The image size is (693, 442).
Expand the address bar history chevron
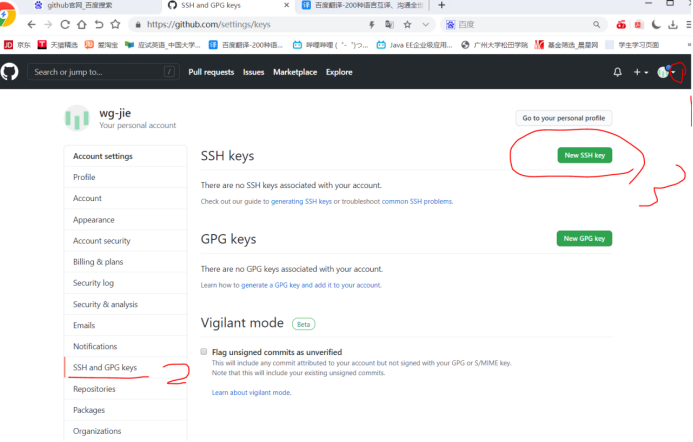click(425, 25)
